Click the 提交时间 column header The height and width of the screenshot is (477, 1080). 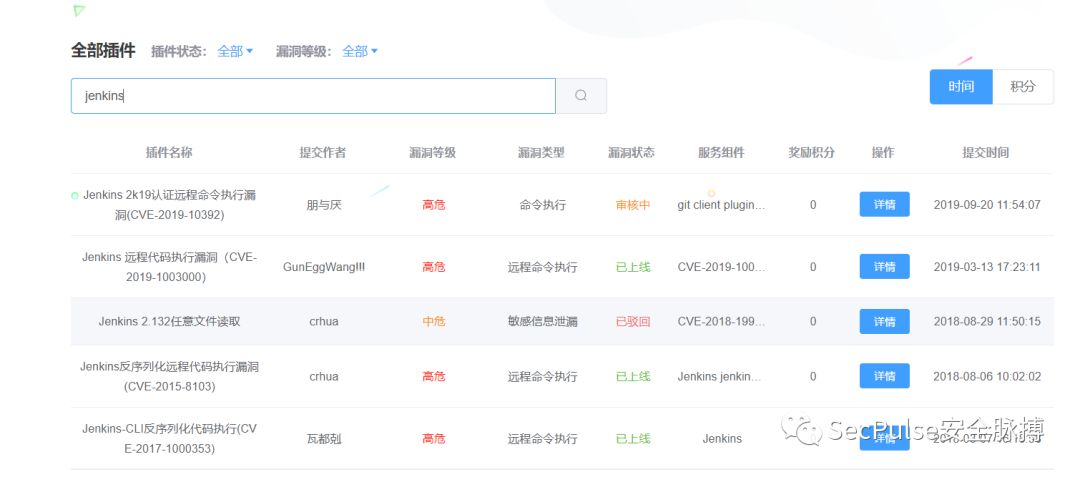pyautogui.click(x=986, y=153)
